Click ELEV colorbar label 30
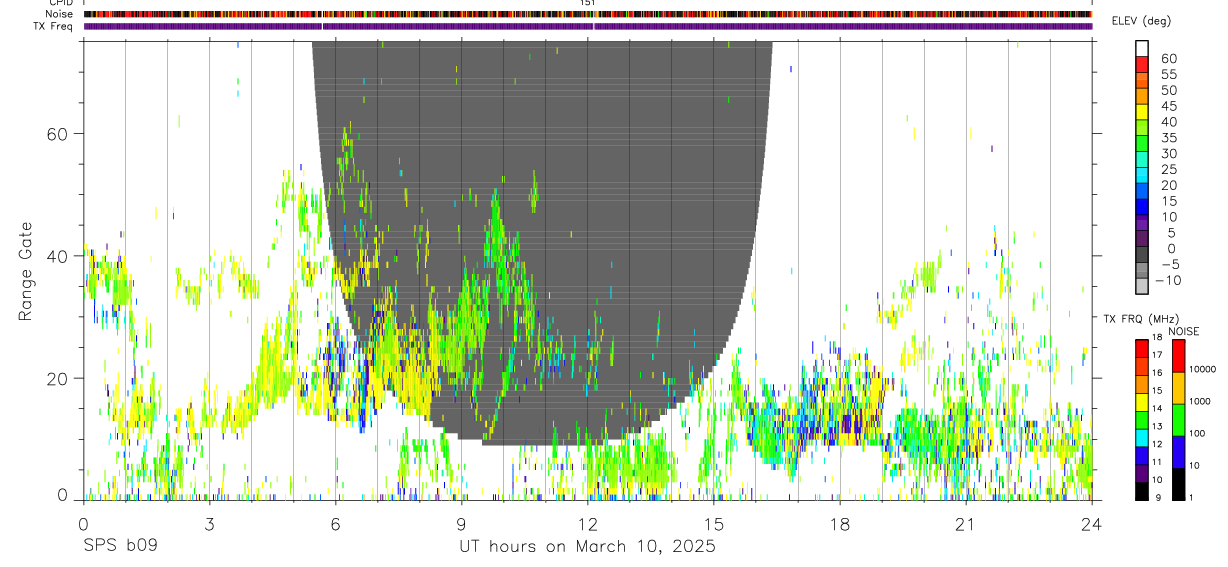1228x567 pixels. [x=1167, y=154]
